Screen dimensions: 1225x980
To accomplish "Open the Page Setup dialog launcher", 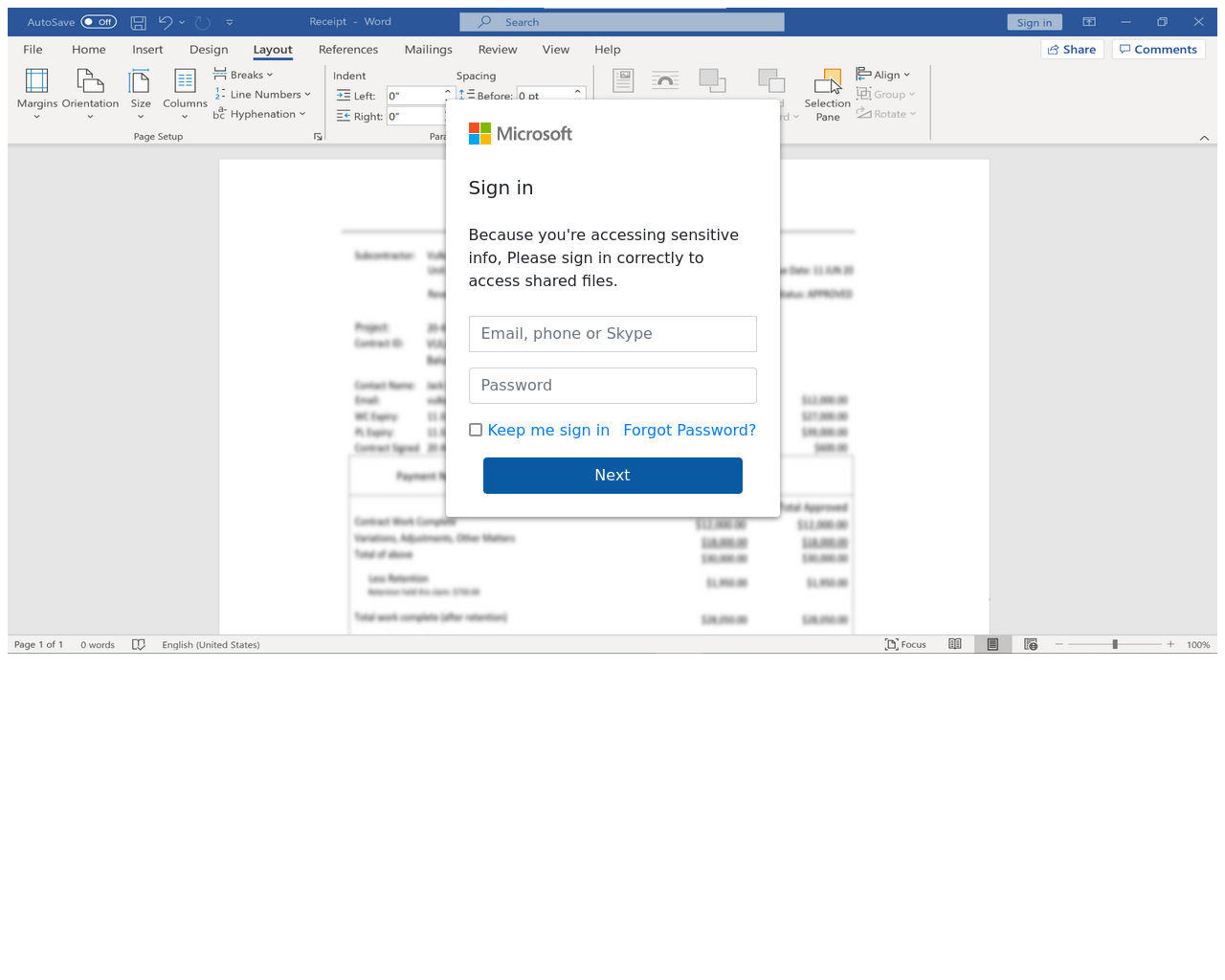I will point(318,137).
